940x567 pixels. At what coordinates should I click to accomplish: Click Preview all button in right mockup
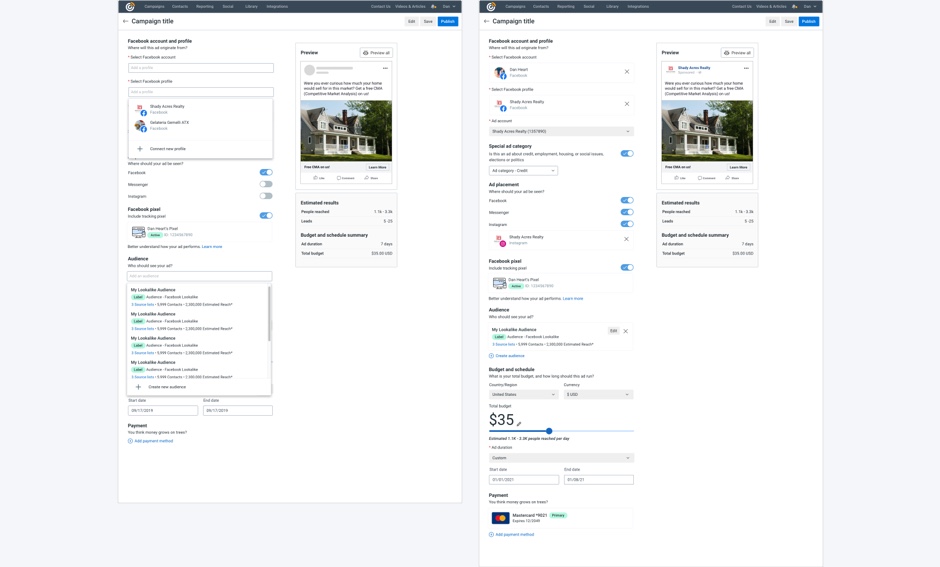737,53
